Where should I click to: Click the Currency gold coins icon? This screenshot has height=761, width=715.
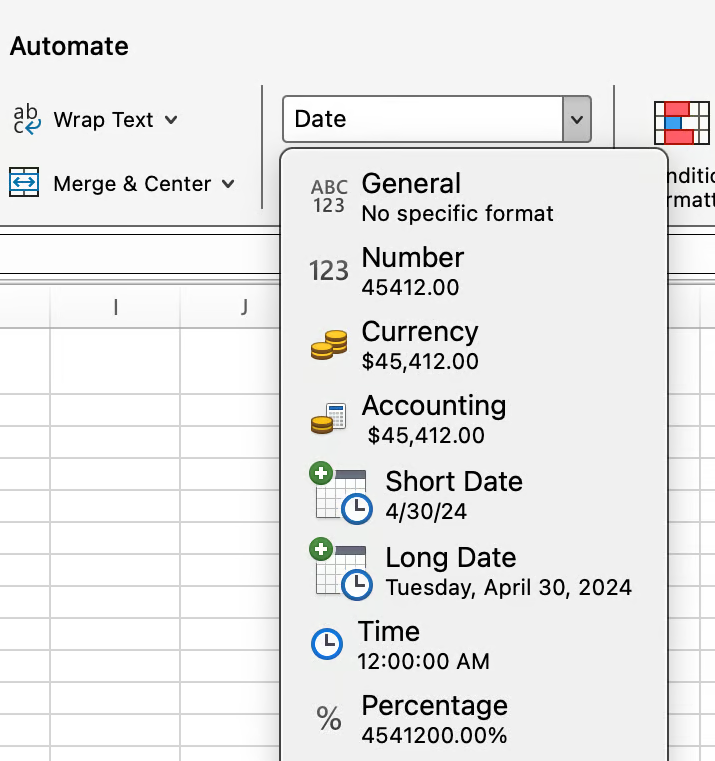click(329, 346)
